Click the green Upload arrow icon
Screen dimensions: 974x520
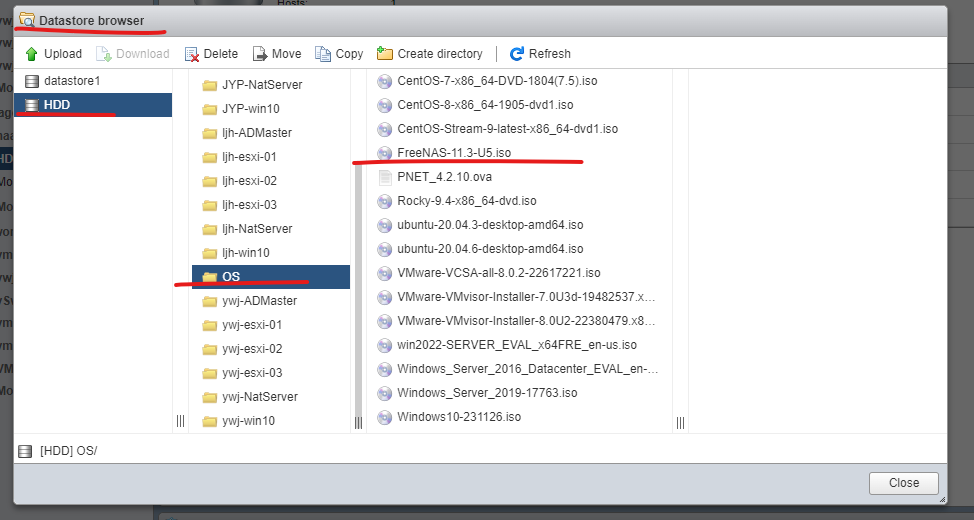pos(32,54)
